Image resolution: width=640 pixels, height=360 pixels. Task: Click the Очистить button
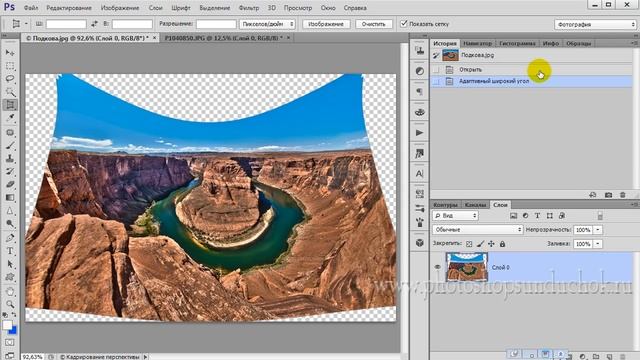373,24
